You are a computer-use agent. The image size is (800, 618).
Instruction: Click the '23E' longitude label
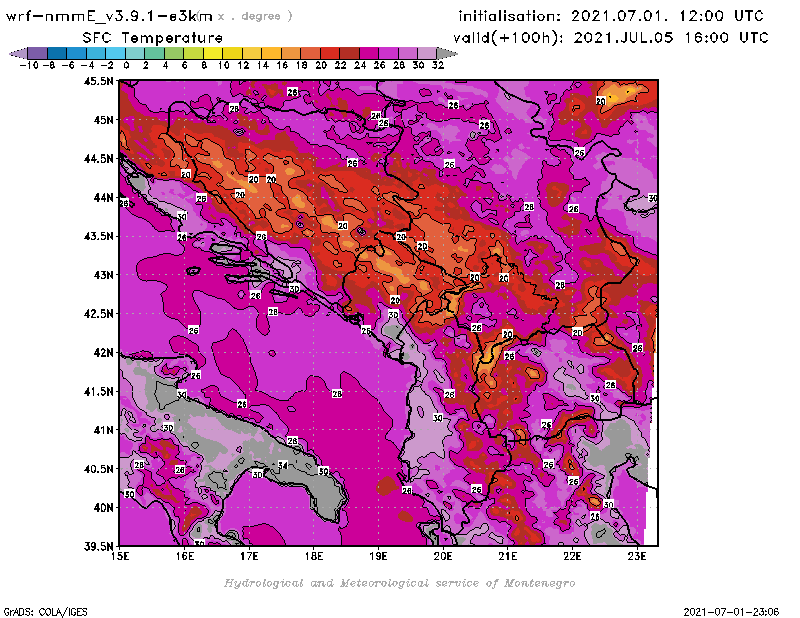[637, 556]
